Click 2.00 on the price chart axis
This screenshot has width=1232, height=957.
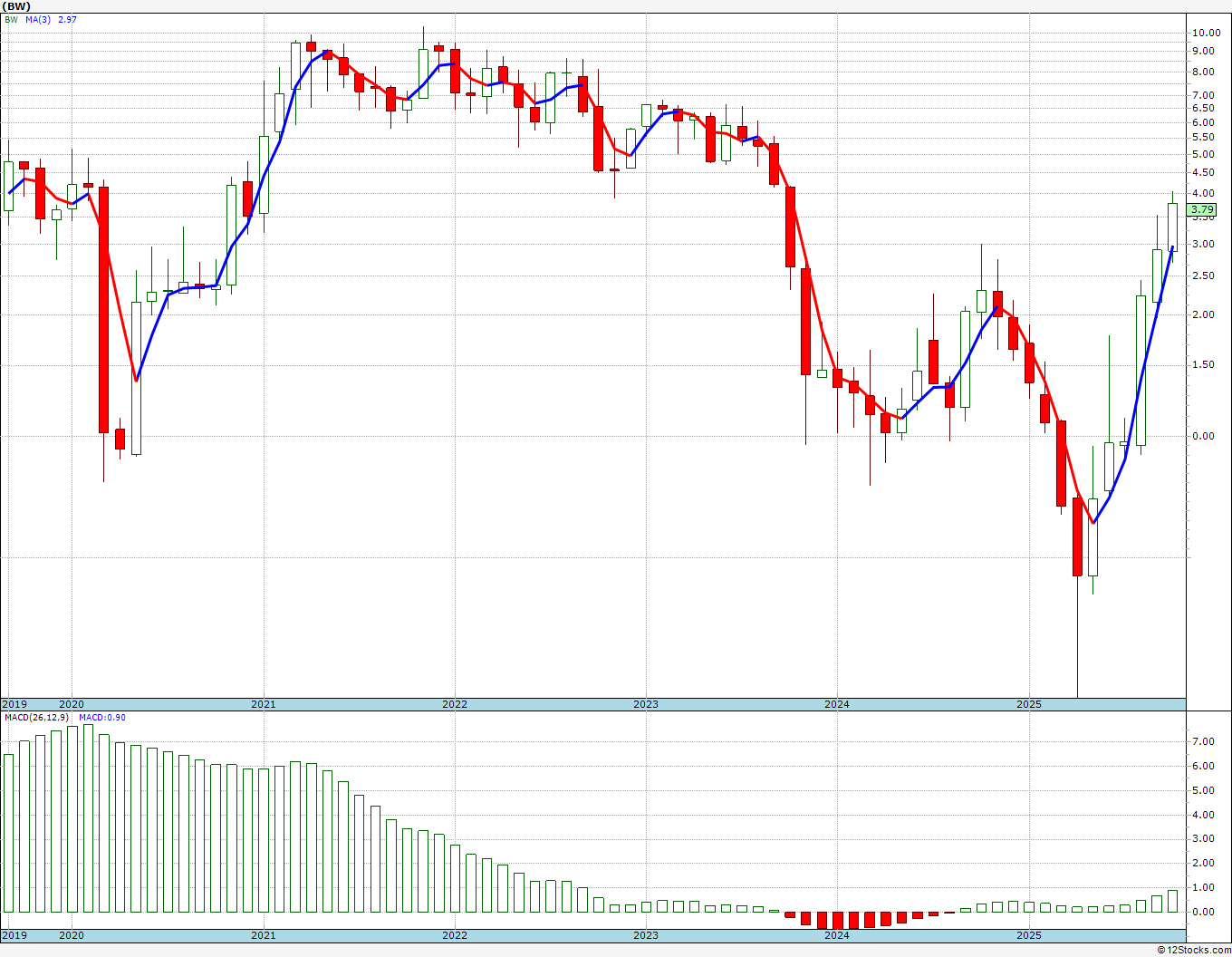1203,314
